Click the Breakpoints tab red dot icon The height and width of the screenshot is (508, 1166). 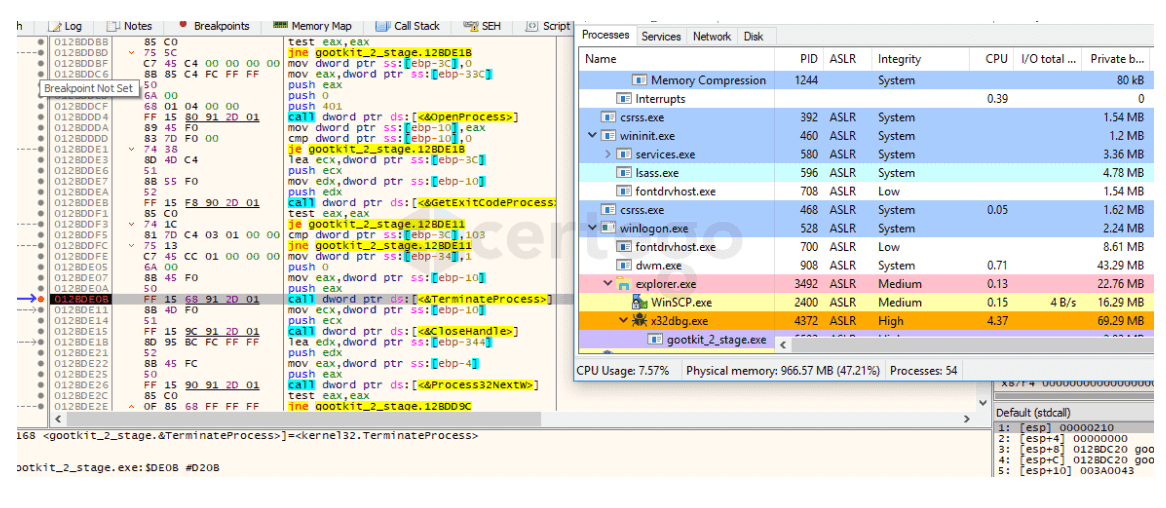(183, 25)
